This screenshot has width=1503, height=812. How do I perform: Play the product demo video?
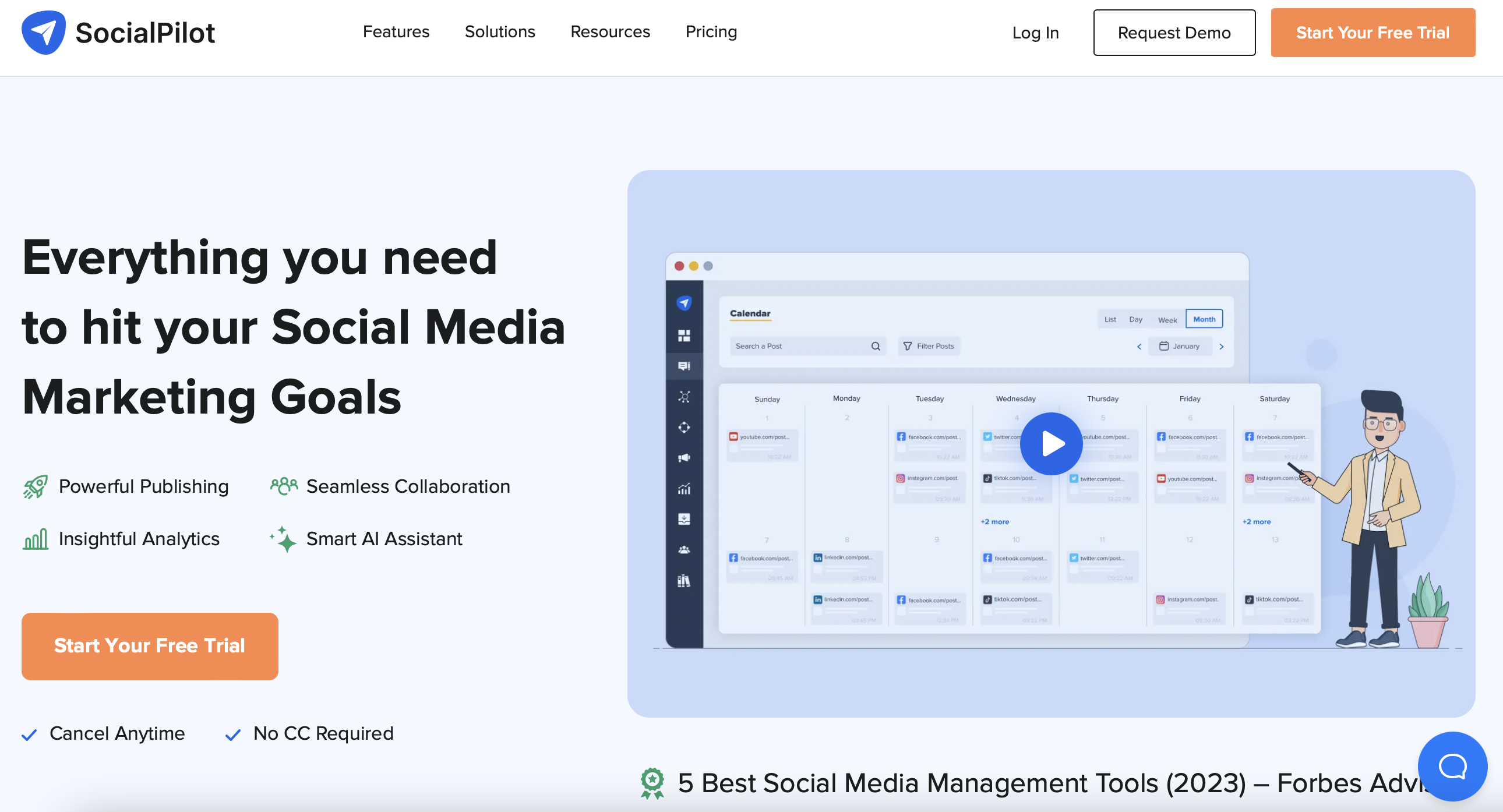(x=1051, y=444)
